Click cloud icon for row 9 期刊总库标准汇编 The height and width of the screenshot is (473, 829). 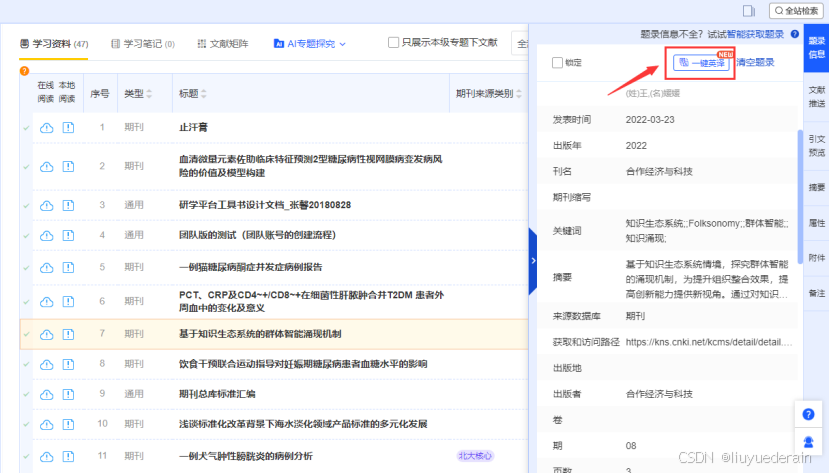pyautogui.click(x=47, y=394)
